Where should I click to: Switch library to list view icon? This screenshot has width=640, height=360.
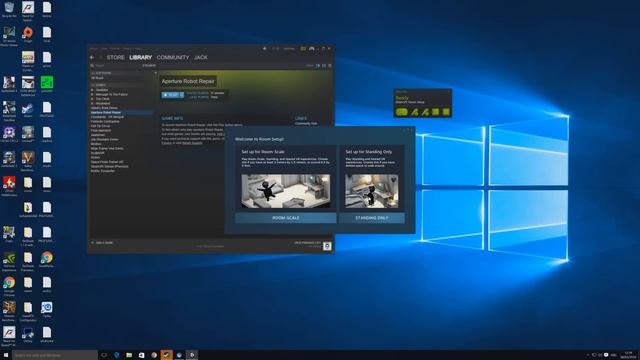coord(324,65)
